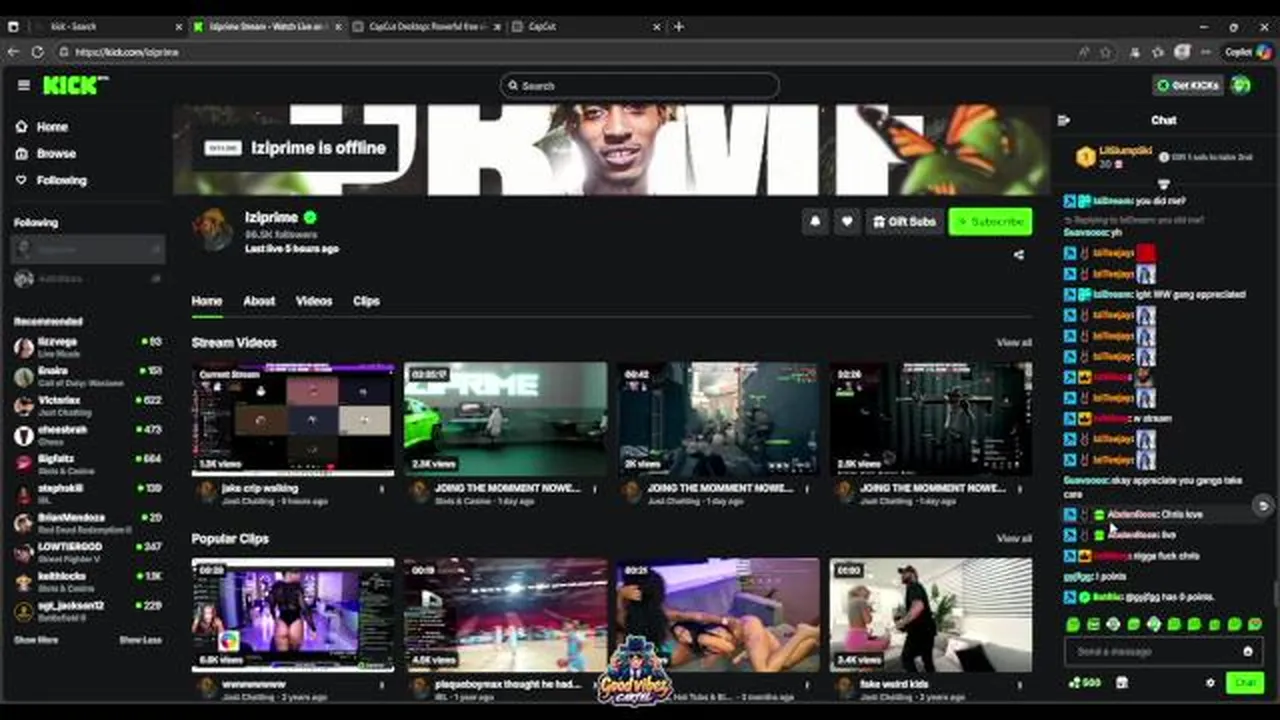Close the Iziprime Stream browser tab
This screenshot has height=720, width=1280.
(x=337, y=27)
